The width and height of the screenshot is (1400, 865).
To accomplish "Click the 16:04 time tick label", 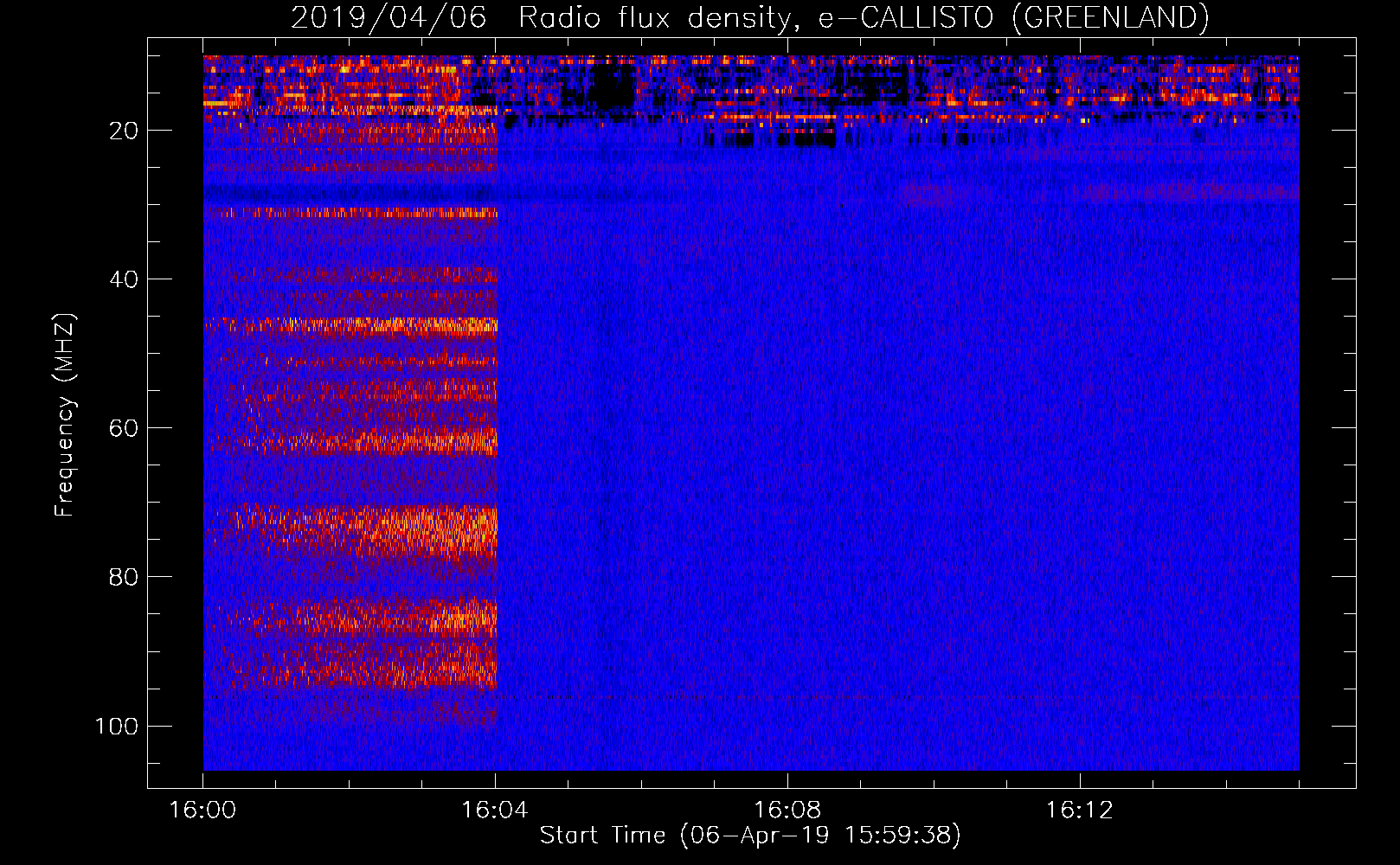I will [494, 811].
